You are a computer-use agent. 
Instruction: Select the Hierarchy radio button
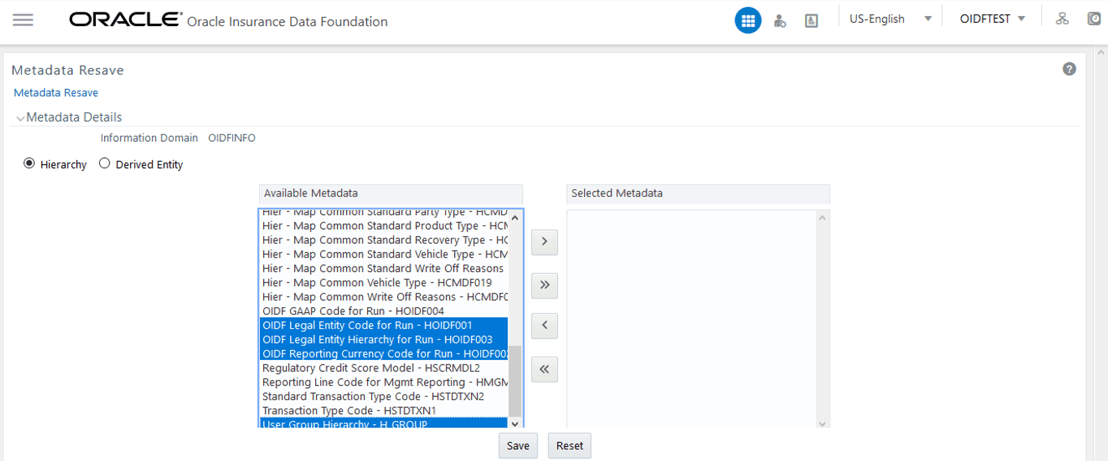[29, 163]
